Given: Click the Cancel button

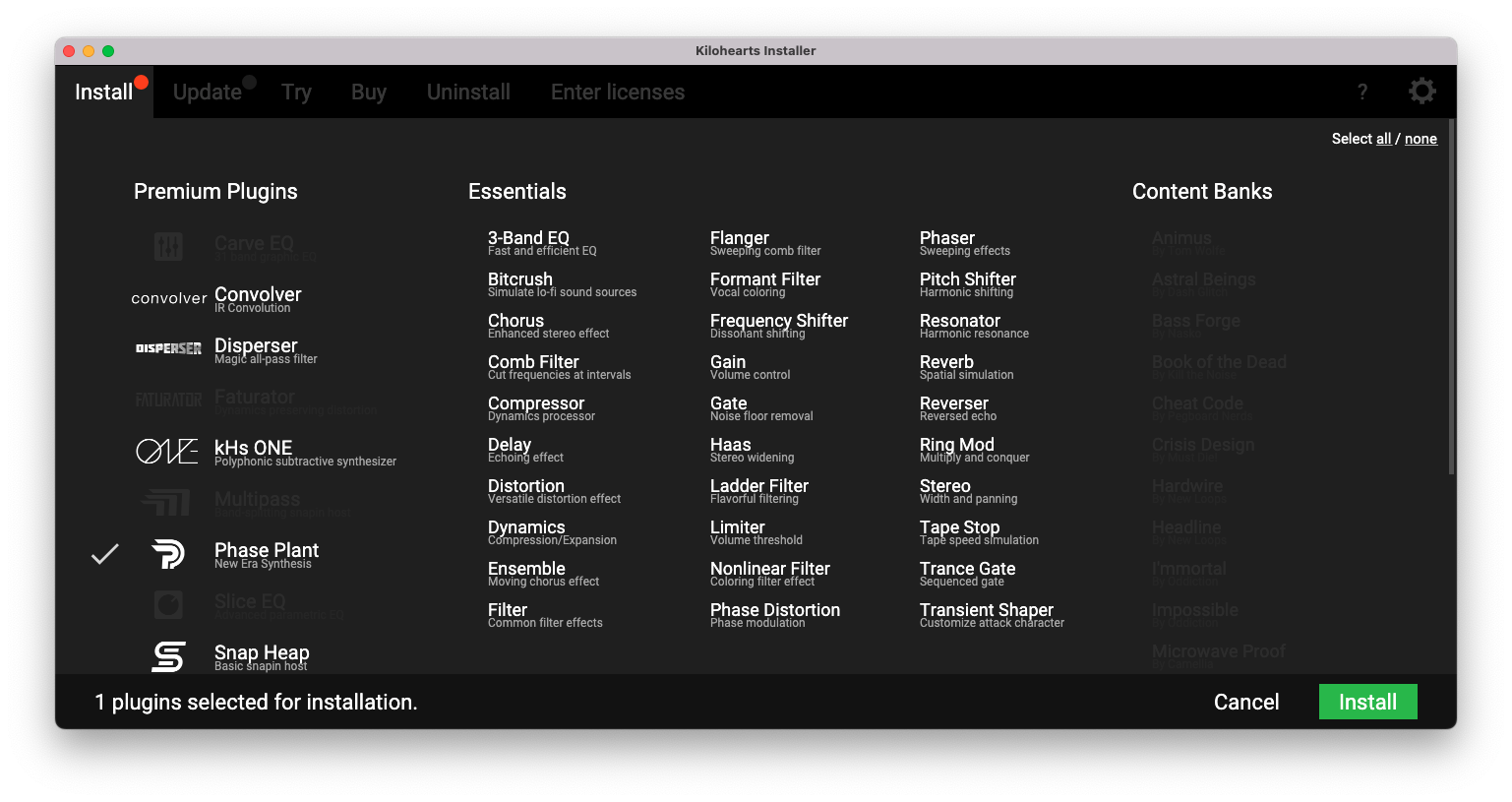Looking at the screenshot, I should [x=1246, y=702].
